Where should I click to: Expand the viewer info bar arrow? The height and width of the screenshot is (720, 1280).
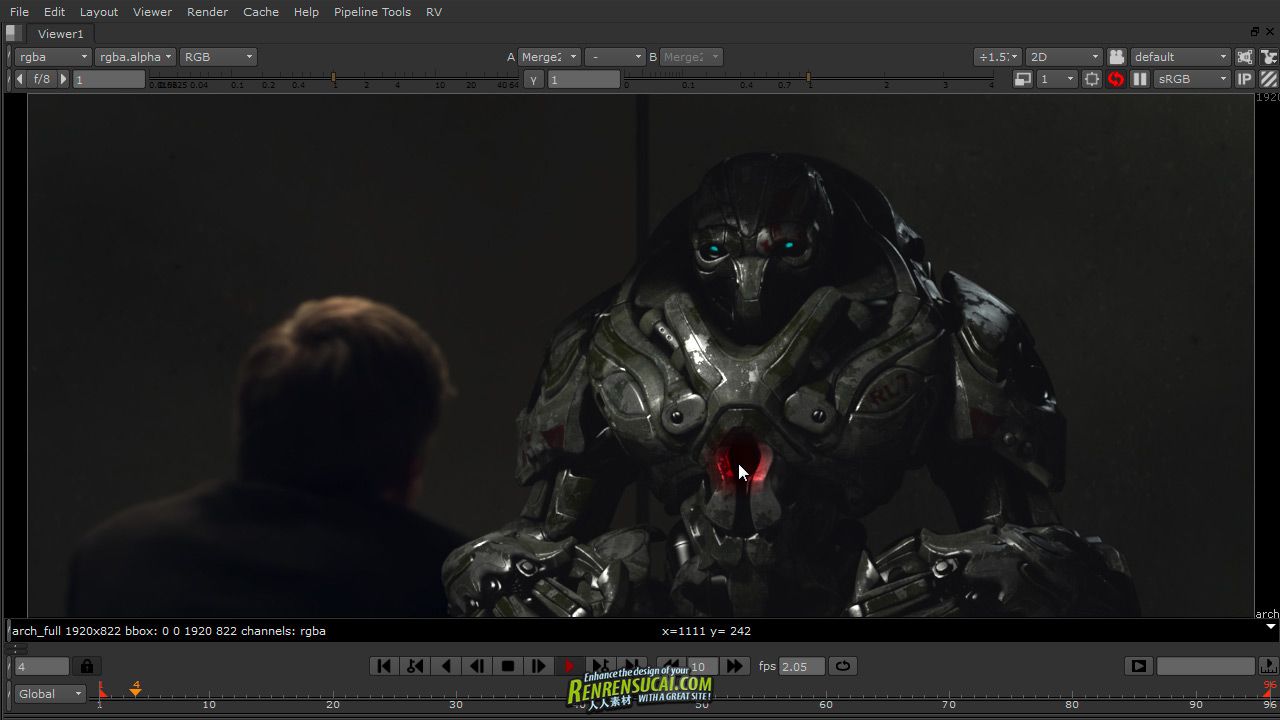pos(1271,627)
